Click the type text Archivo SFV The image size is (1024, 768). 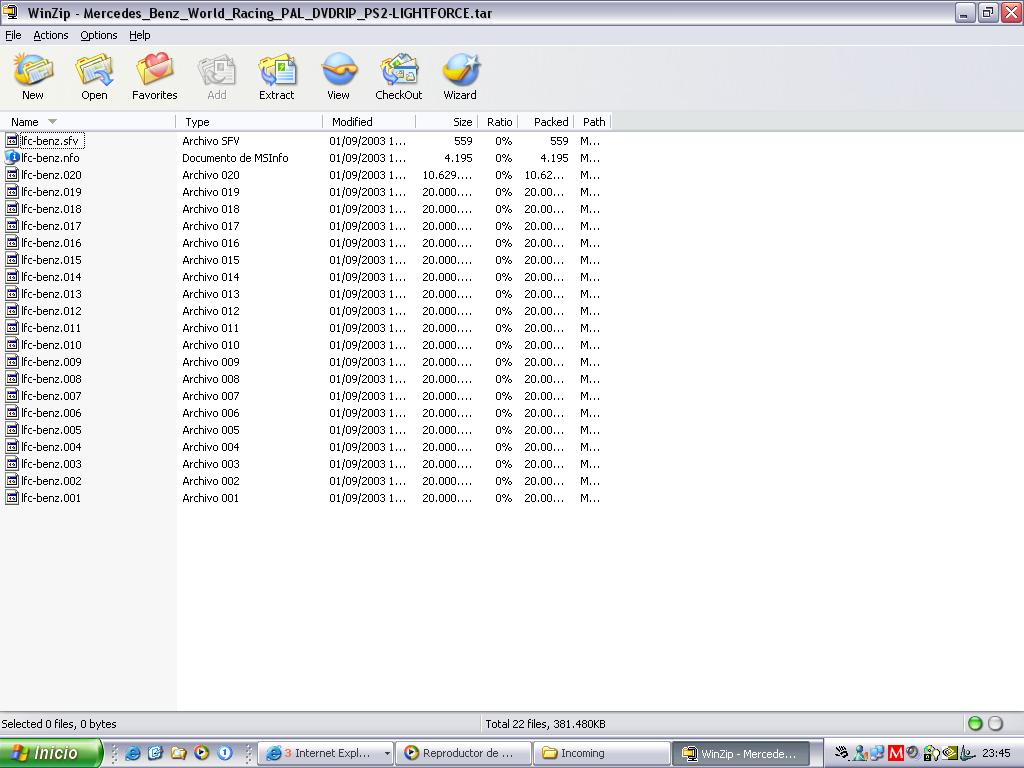pyautogui.click(x=211, y=141)
